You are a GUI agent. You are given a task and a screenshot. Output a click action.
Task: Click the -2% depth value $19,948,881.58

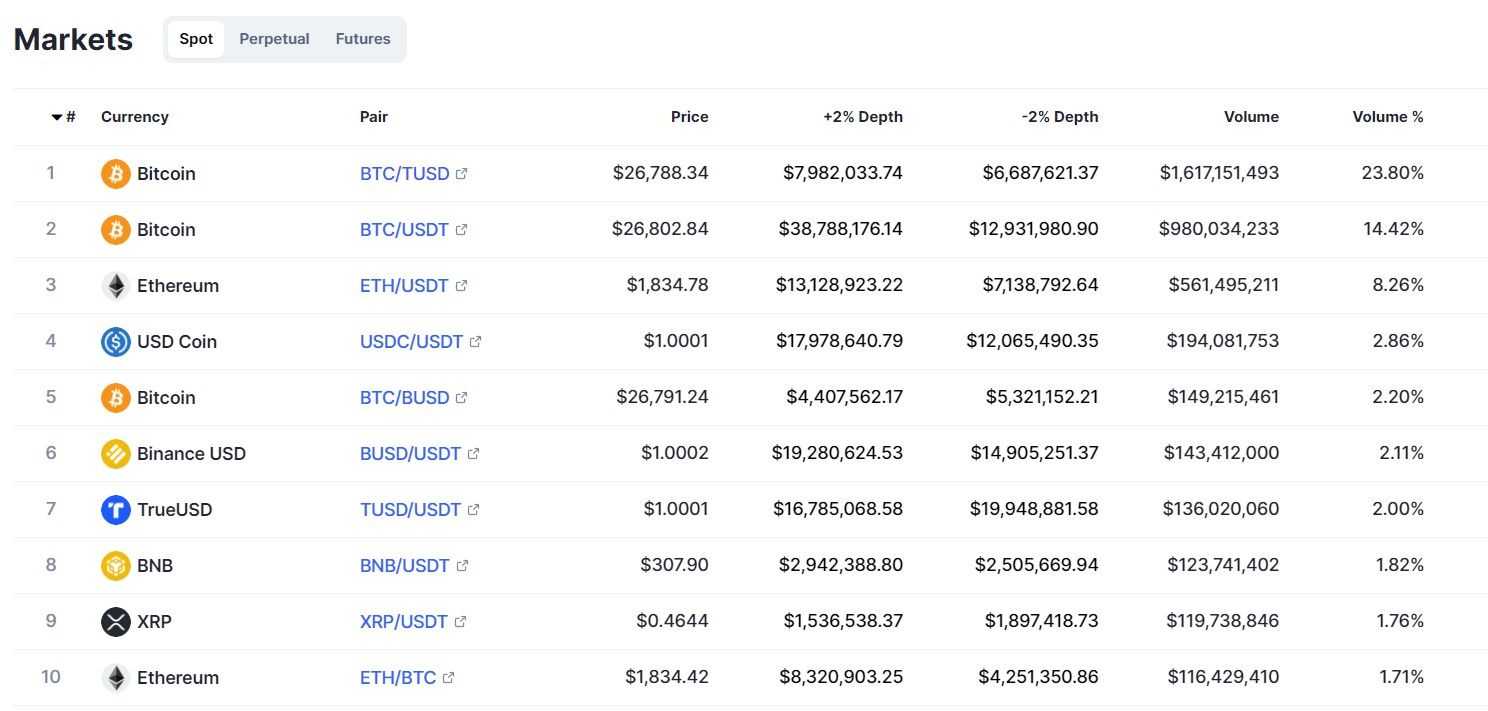[x=1034, y=509]
